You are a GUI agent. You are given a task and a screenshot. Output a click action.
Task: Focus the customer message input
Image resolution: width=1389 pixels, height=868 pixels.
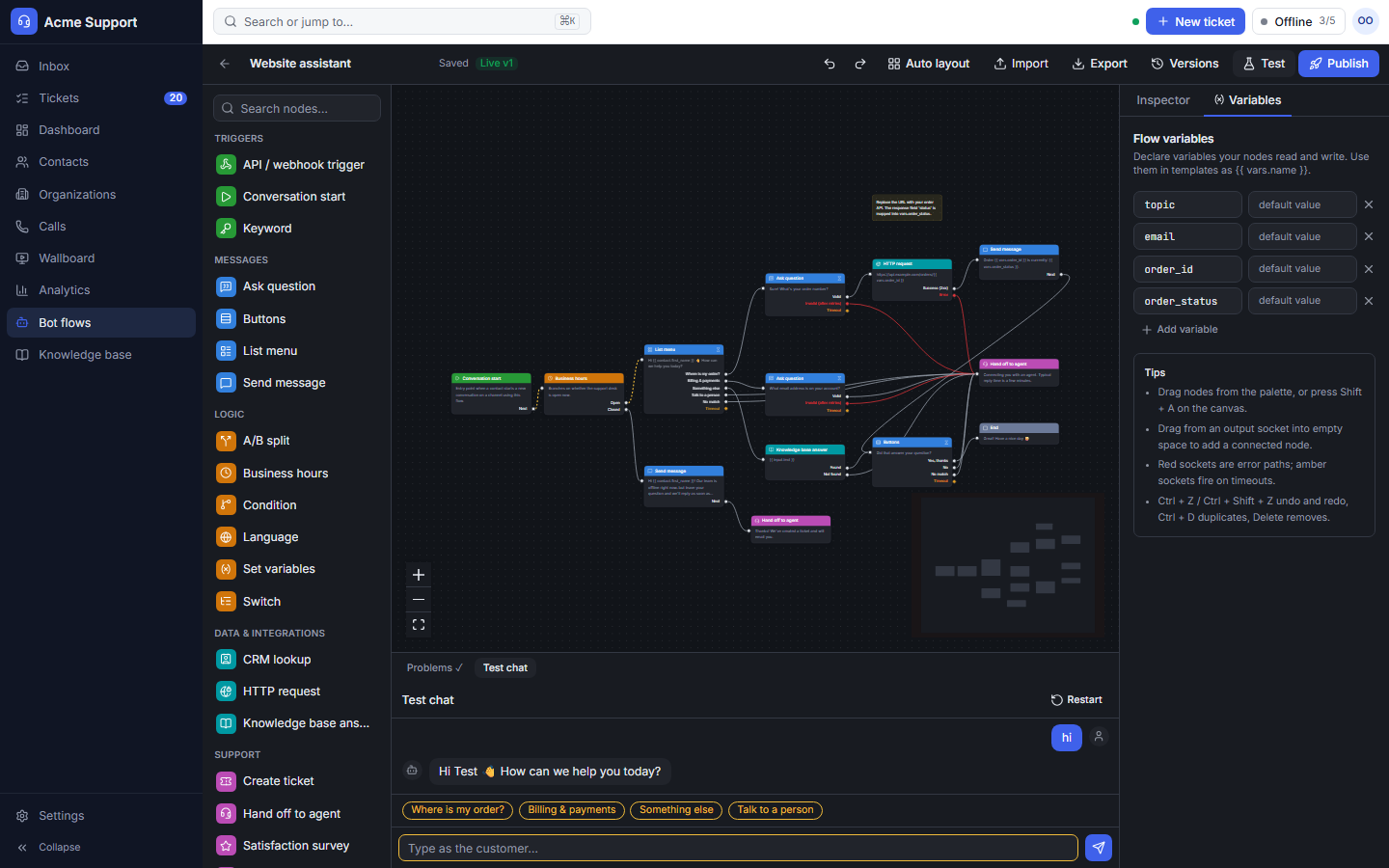click(738, 848)
